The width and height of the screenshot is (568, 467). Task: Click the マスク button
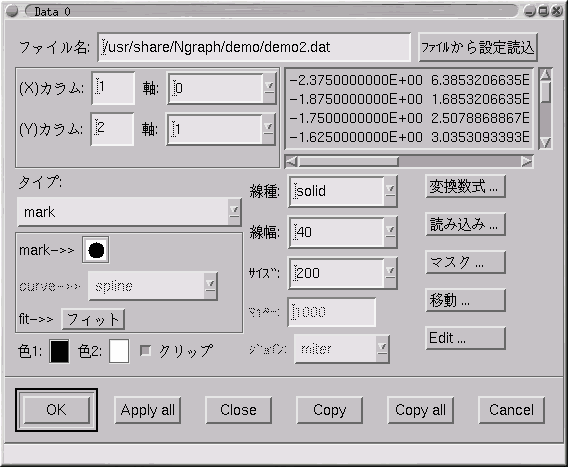pos(465,262)
